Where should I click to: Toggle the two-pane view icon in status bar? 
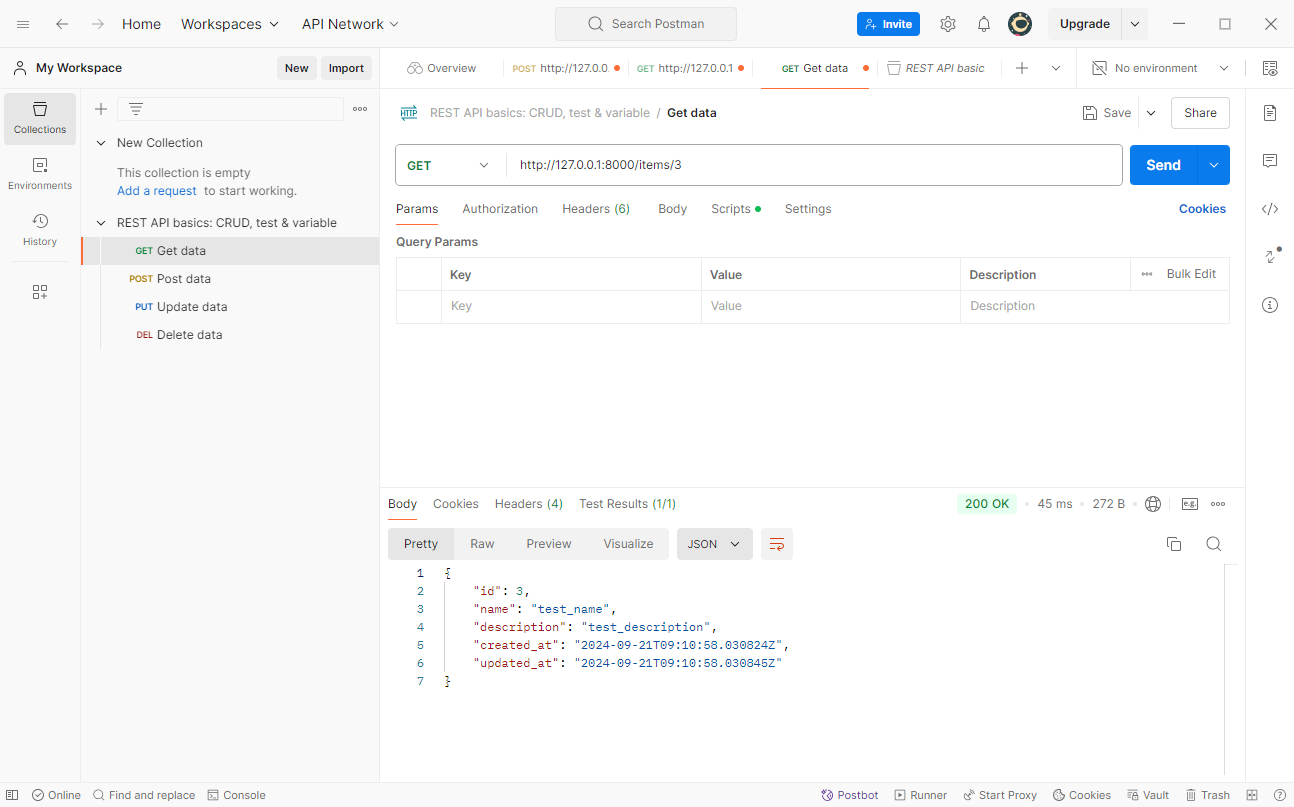1252,795
